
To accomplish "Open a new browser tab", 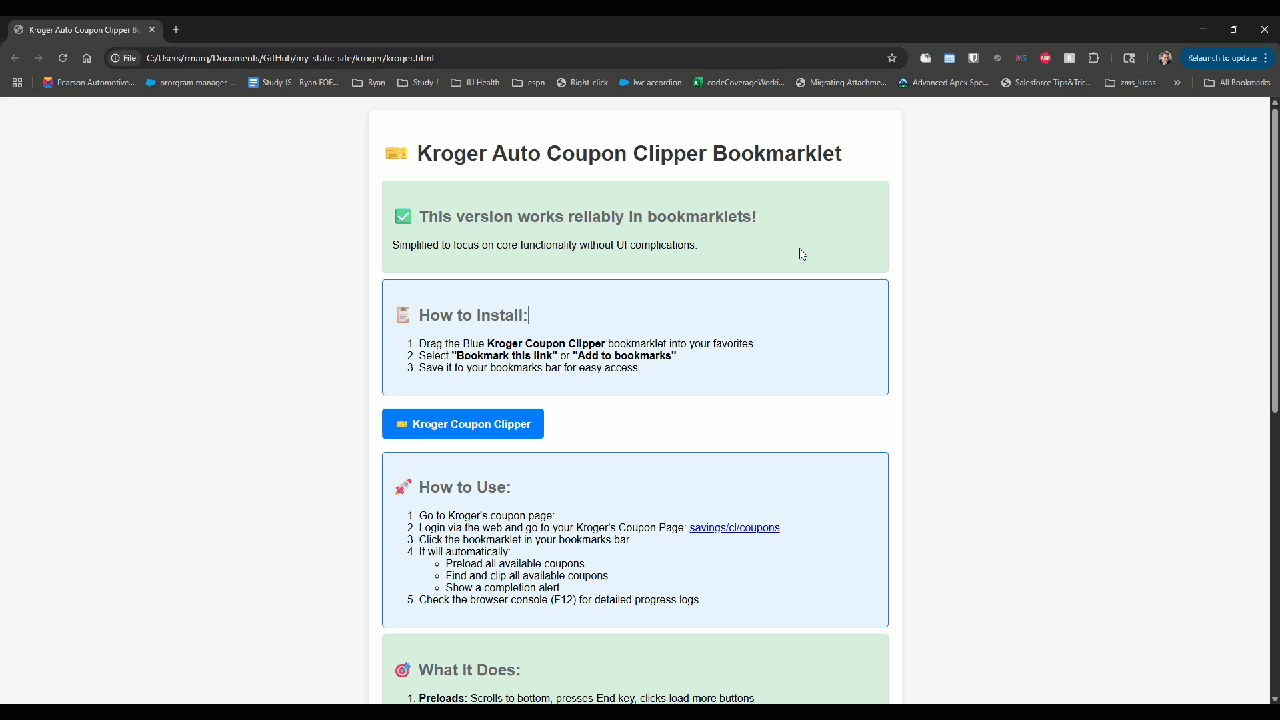I will click(x=176, y=30).
